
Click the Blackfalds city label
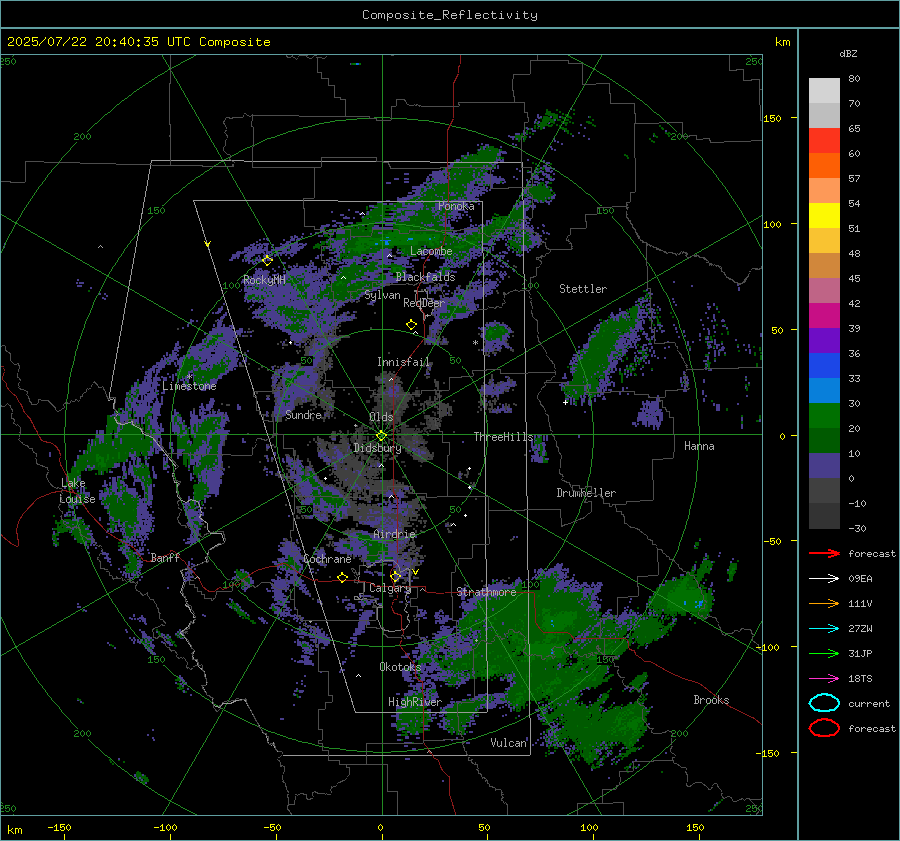[425, 277]
